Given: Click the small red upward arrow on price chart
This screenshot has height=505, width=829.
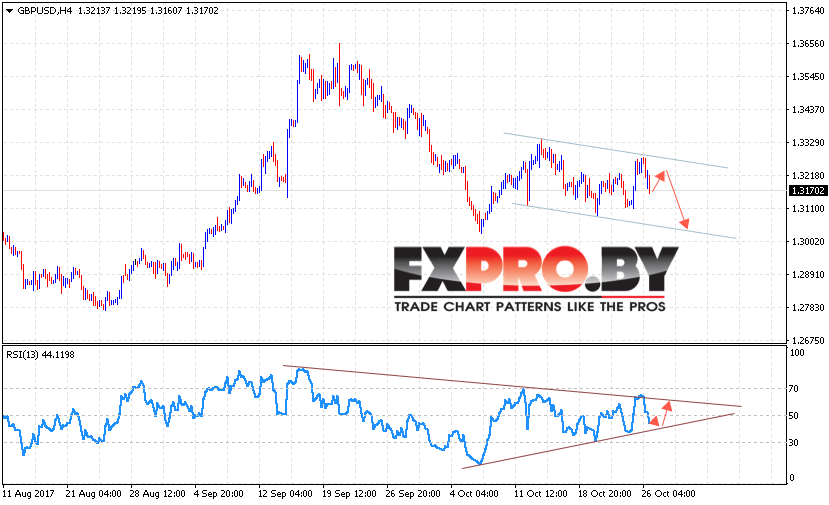Looking at the screenshot, I should click(x=658, y=181).
